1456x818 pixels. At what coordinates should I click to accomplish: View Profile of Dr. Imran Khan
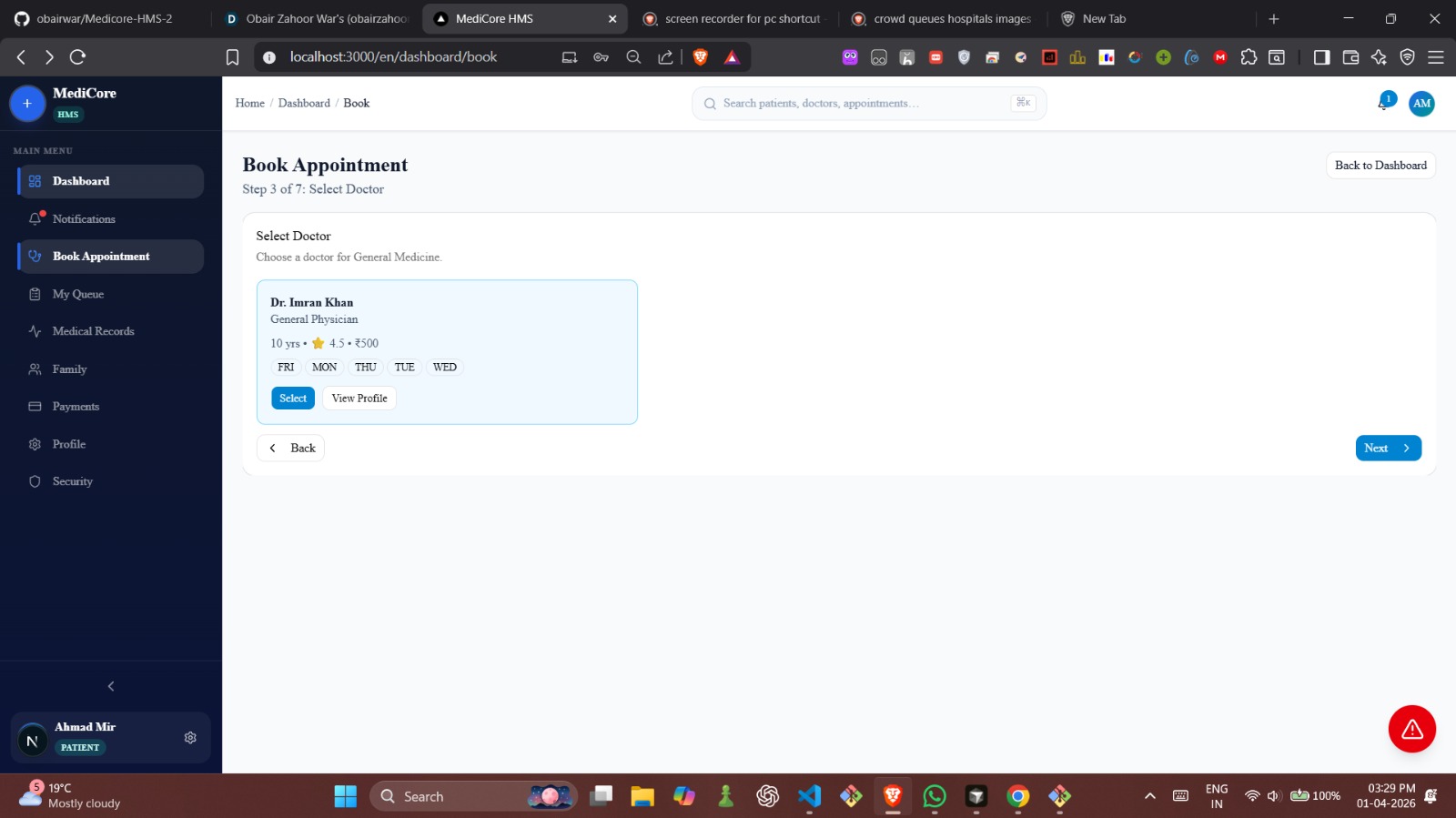(x=359, y=399)
